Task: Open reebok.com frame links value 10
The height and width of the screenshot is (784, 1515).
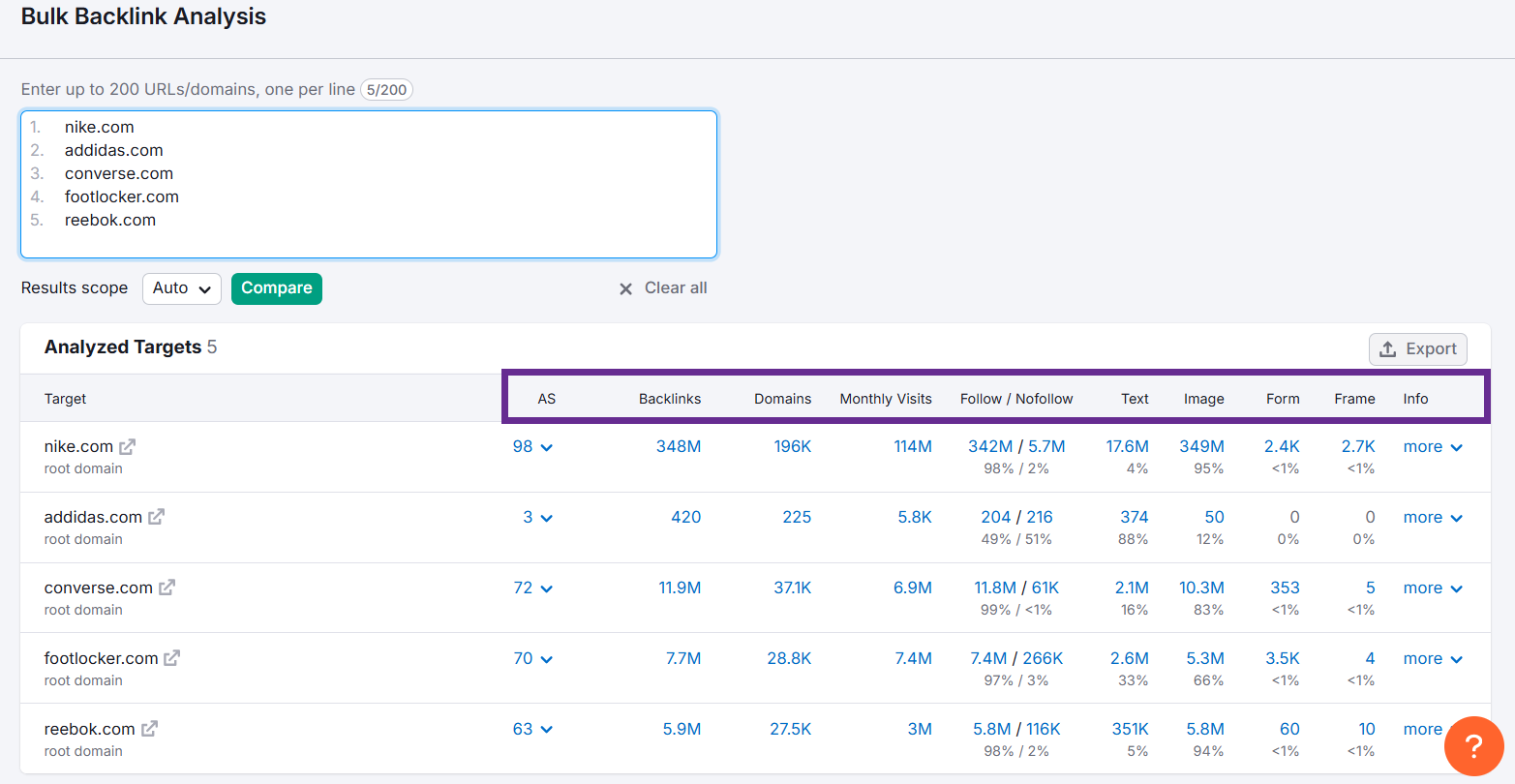Action: pos(1367,729)
